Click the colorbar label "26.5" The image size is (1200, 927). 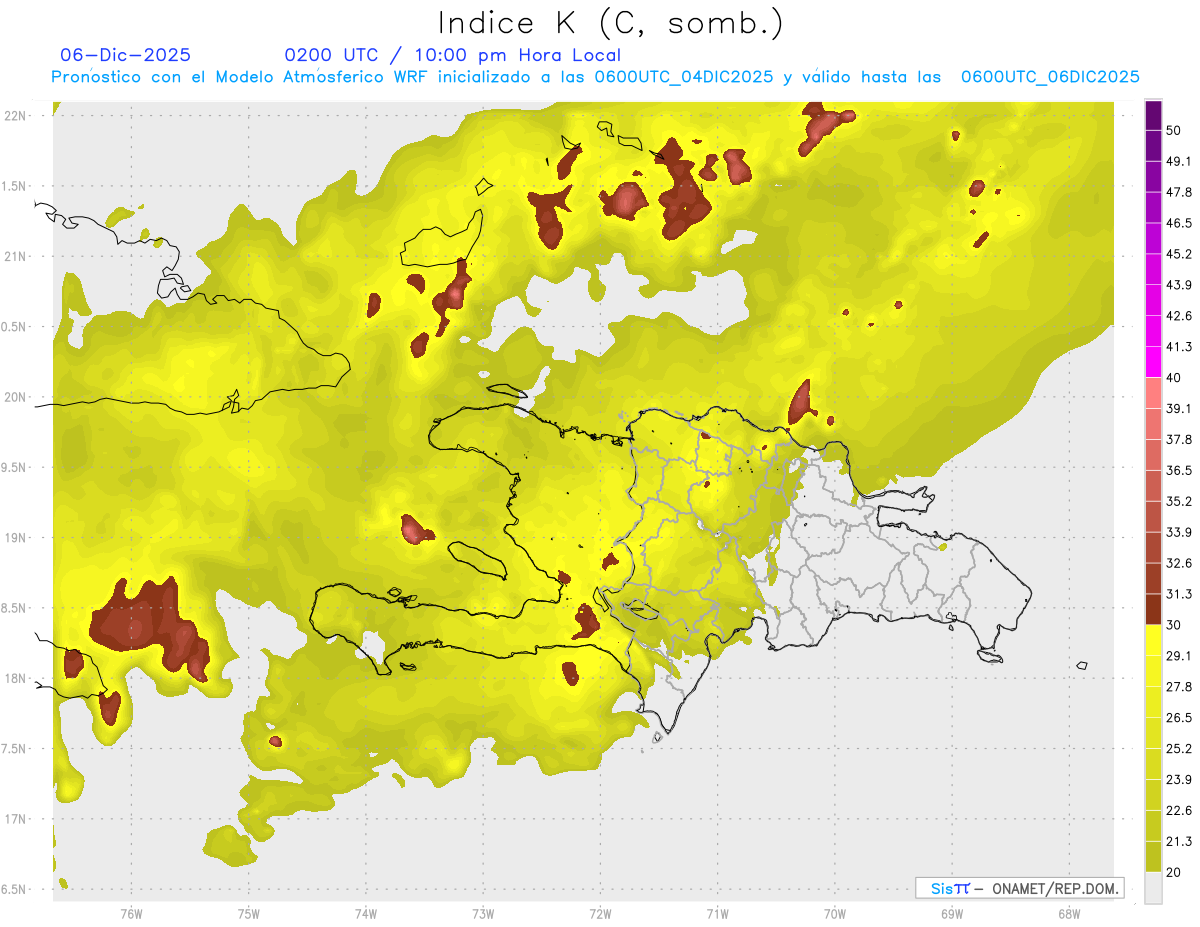tap(1178, 718)
